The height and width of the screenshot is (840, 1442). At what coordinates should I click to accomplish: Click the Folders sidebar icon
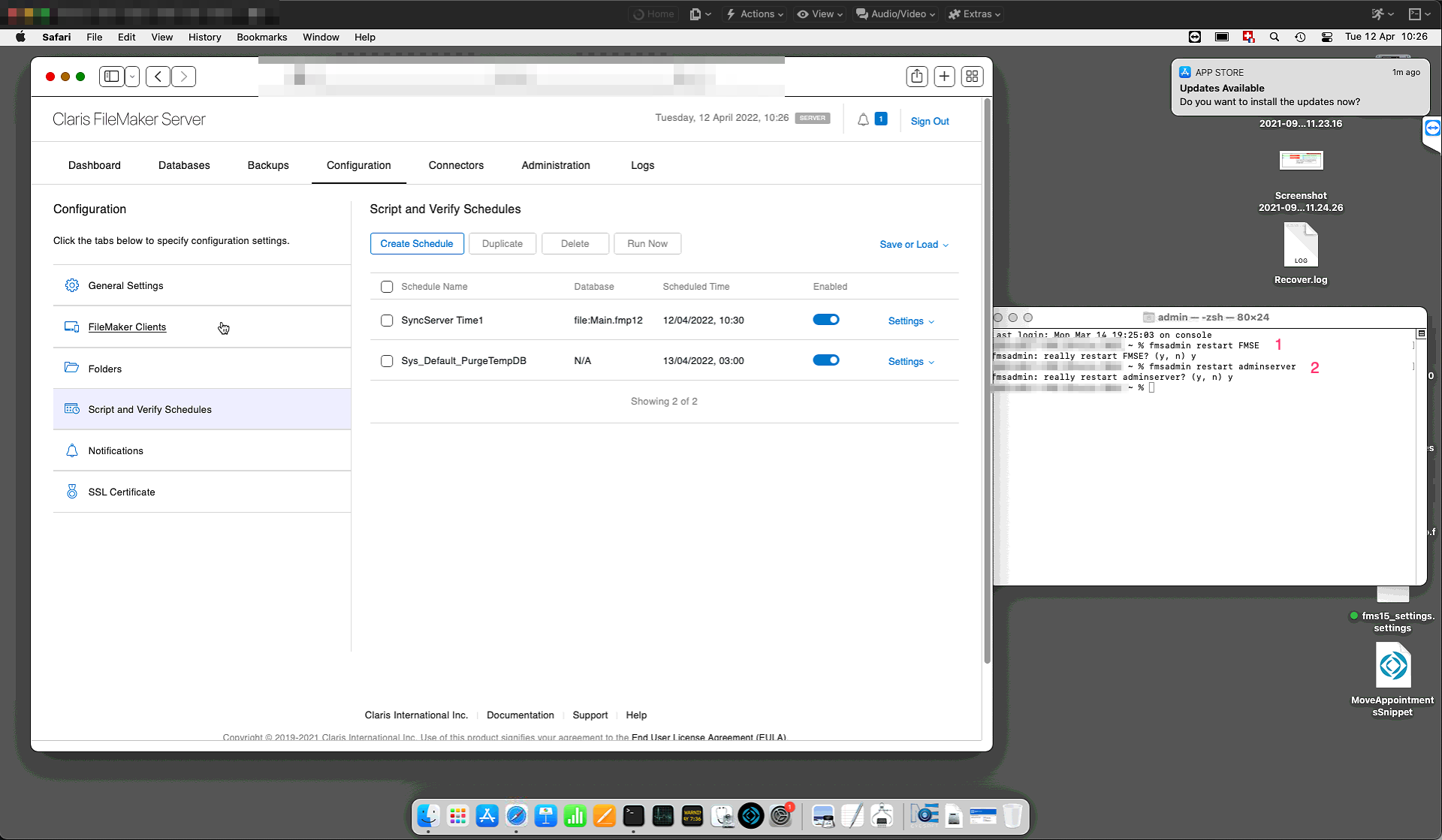[x=72, y=368]
